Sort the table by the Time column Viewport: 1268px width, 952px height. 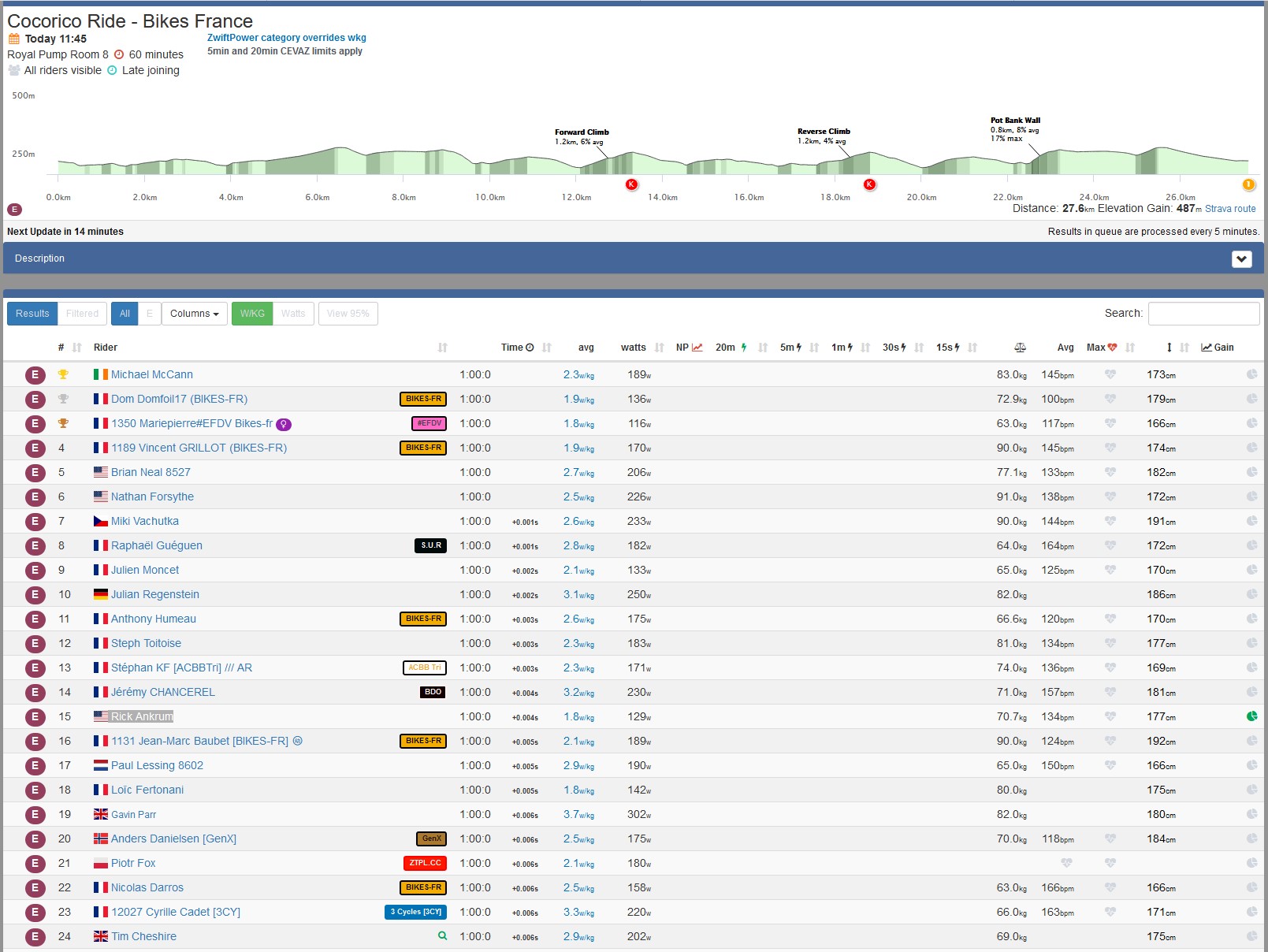(518, 348)
